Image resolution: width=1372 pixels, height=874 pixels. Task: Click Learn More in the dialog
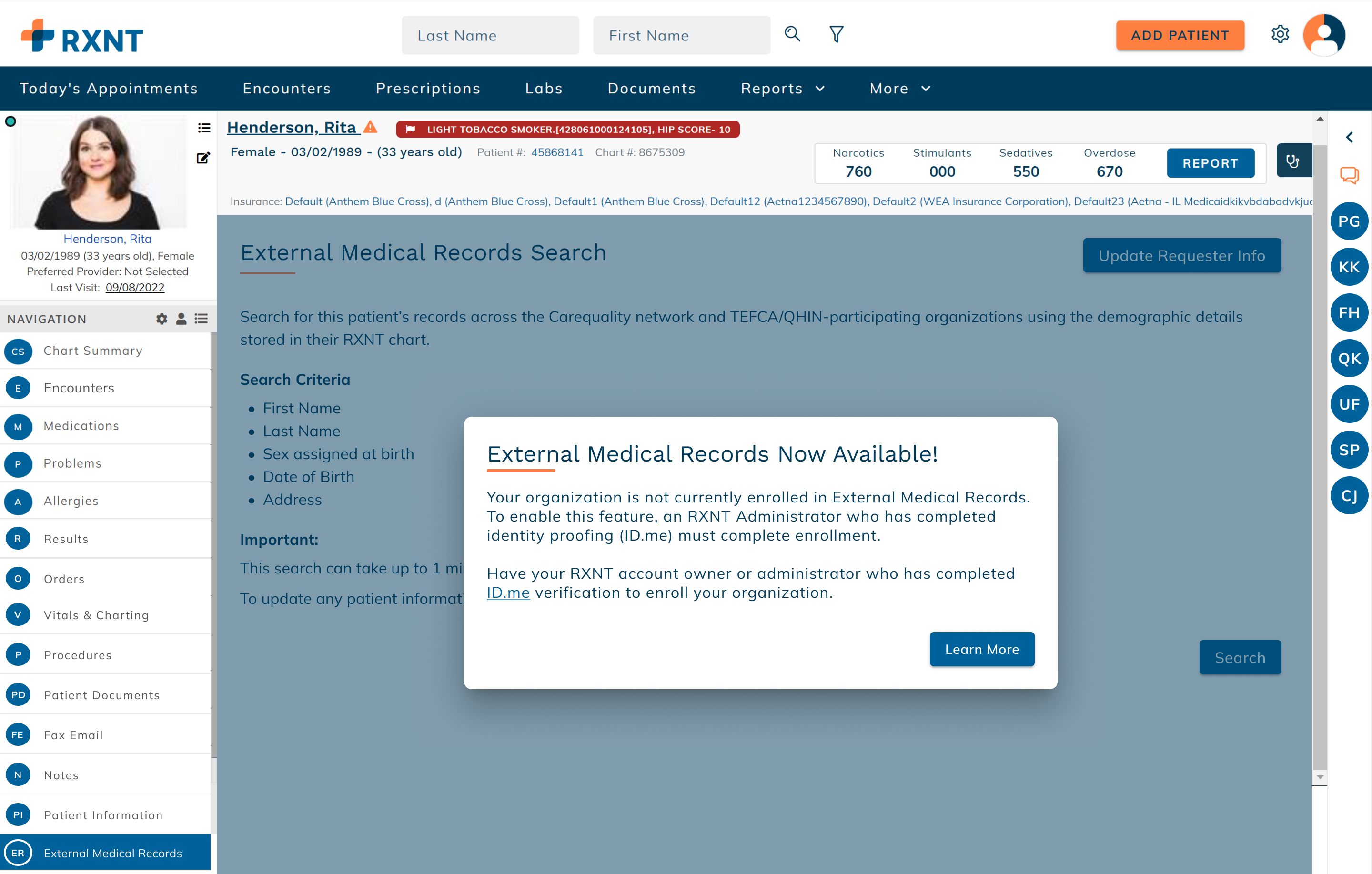[x=982, y=650]
